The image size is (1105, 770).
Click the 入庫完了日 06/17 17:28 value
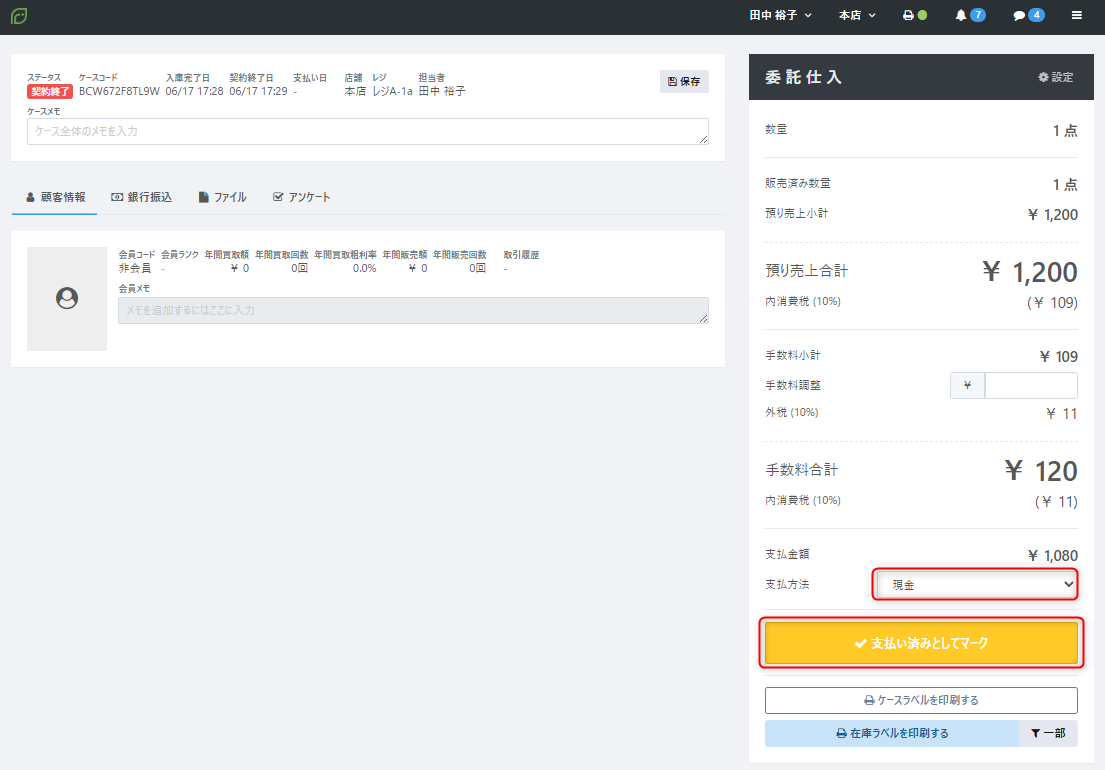click(195, 92)
